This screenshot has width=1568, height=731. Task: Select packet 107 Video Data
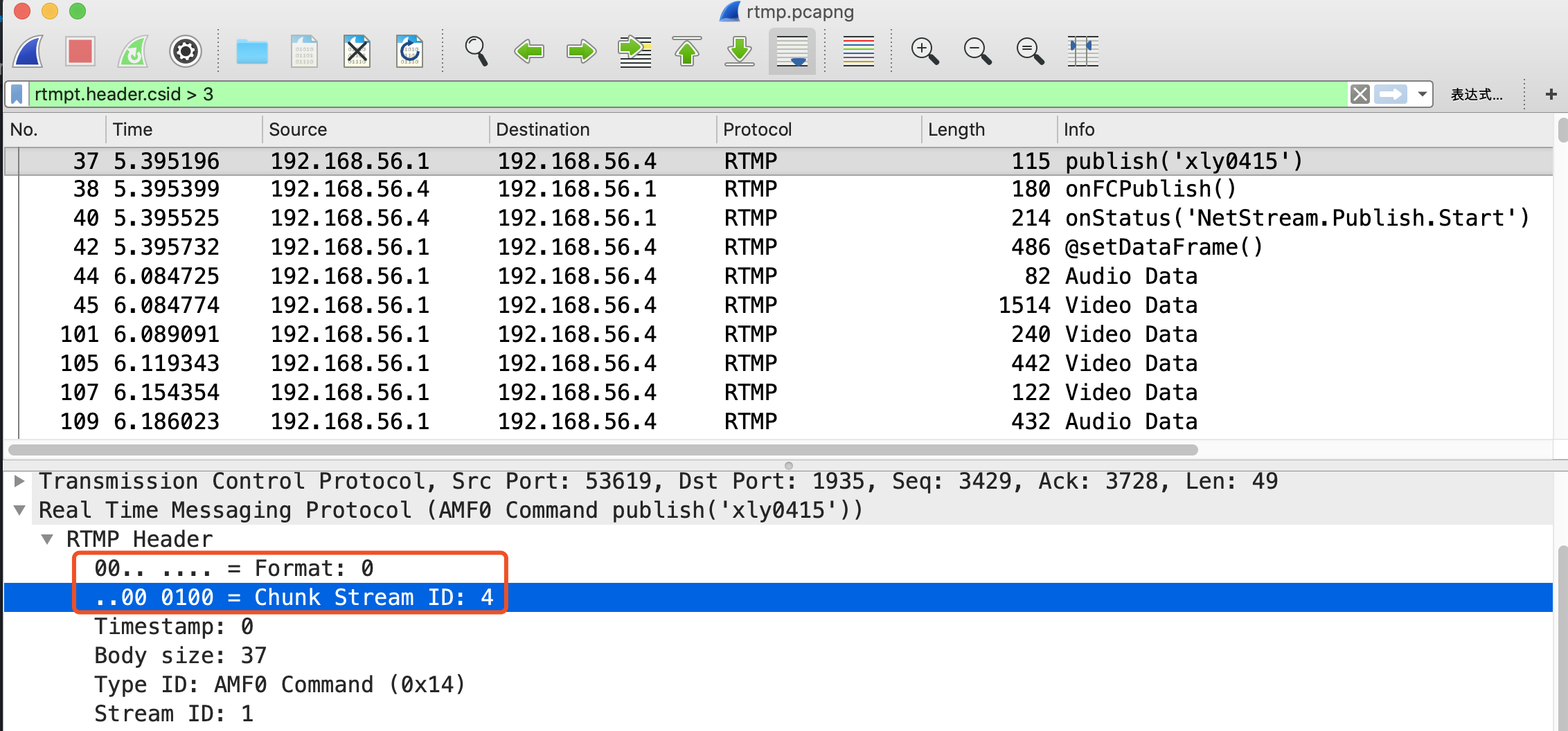click(x=778, y=392)
